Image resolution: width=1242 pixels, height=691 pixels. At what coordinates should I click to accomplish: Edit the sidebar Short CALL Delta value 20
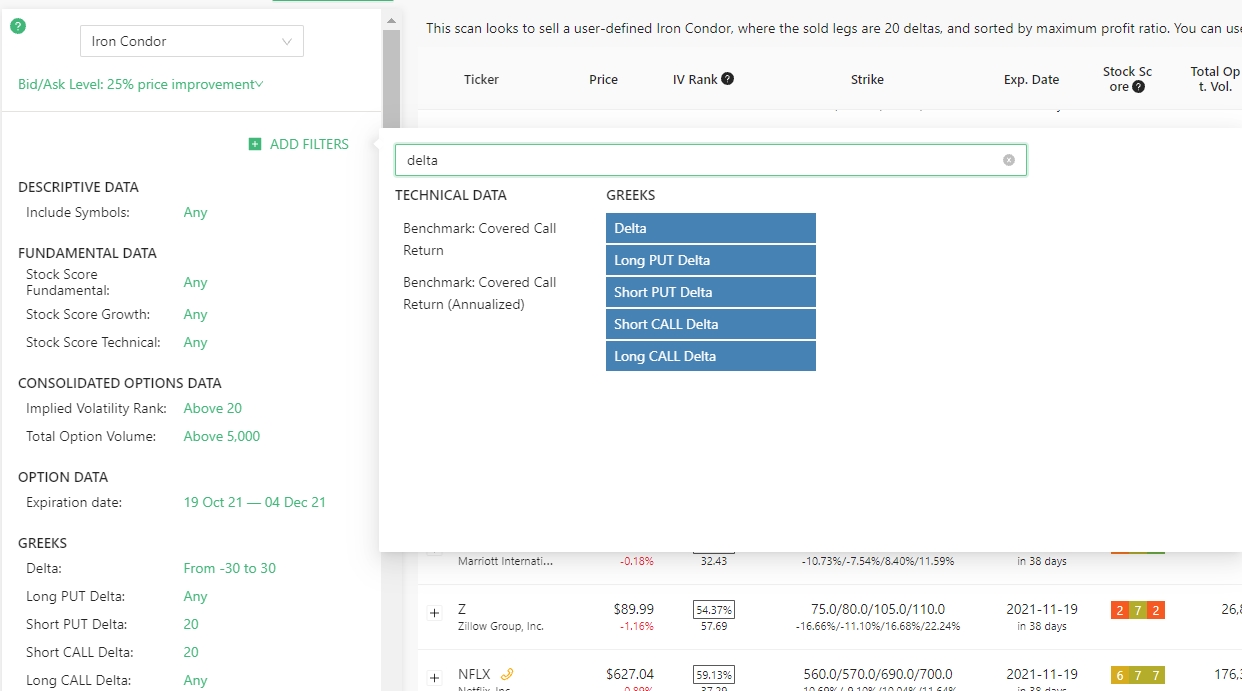[x=191, y=652]
